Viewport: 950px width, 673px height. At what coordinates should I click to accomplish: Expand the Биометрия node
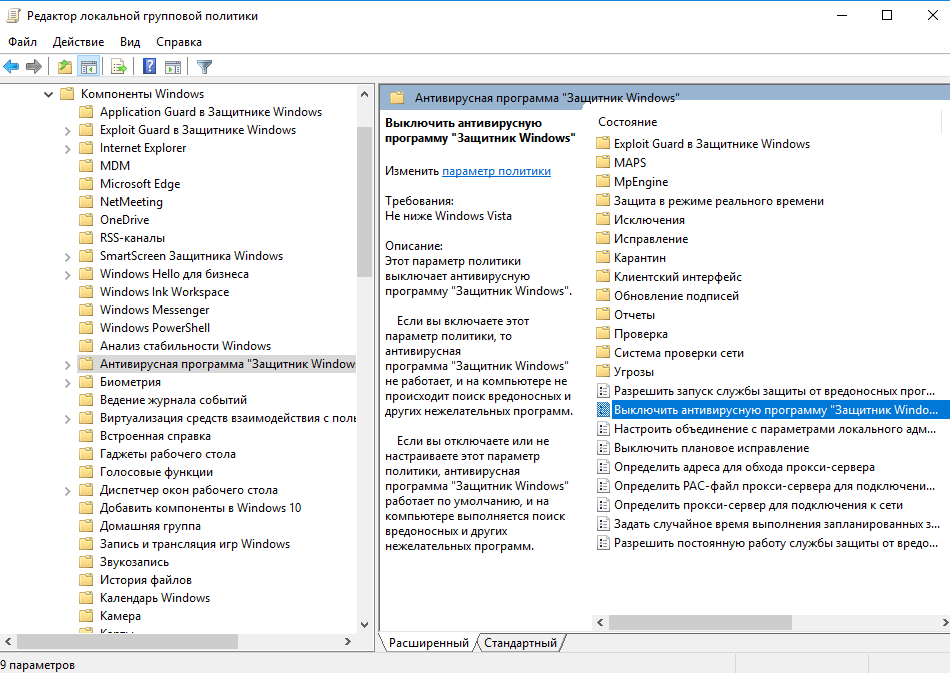point(67,382)
